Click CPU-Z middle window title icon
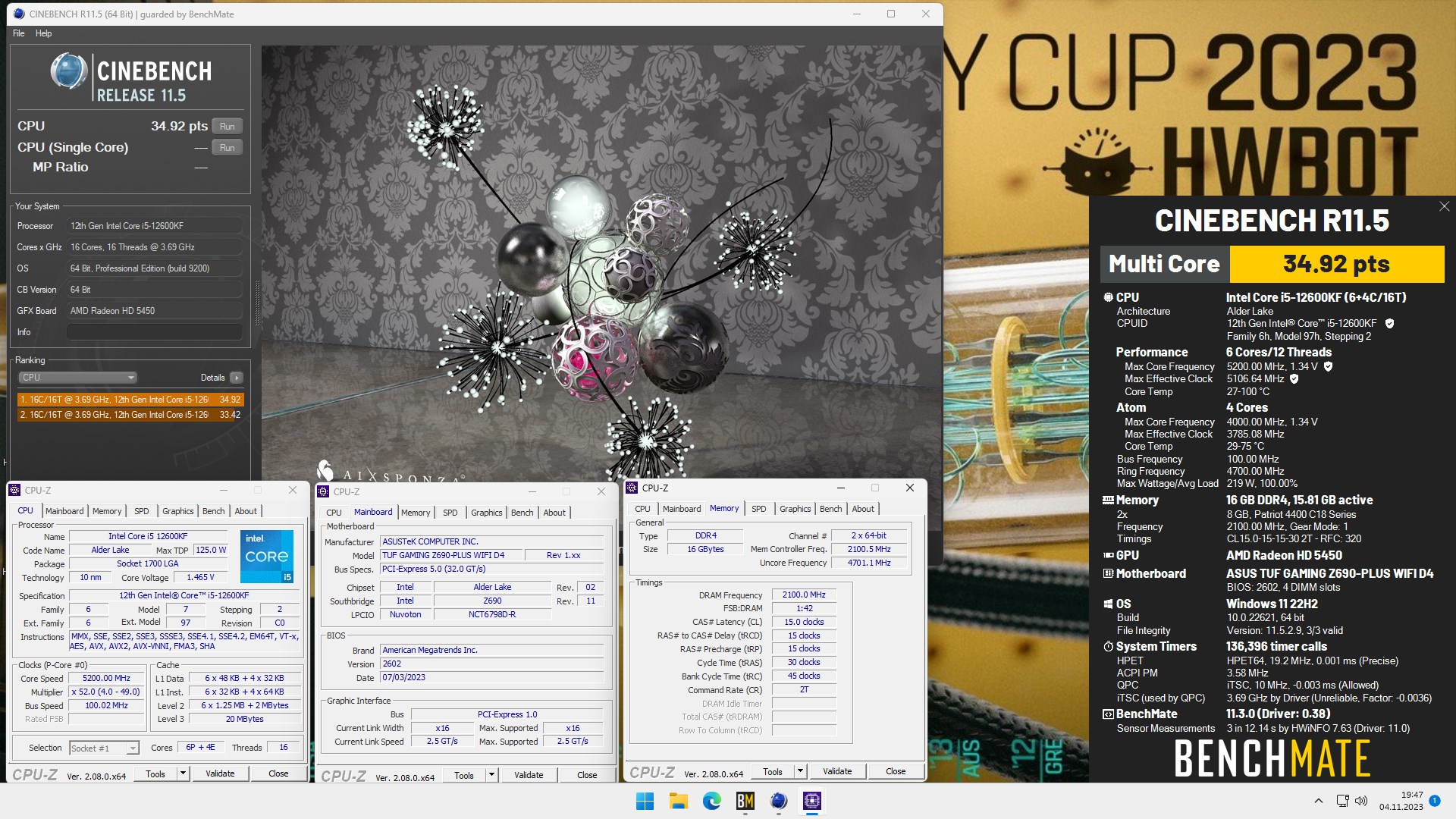Screen dimensions: 1456x819 [324, 491]
